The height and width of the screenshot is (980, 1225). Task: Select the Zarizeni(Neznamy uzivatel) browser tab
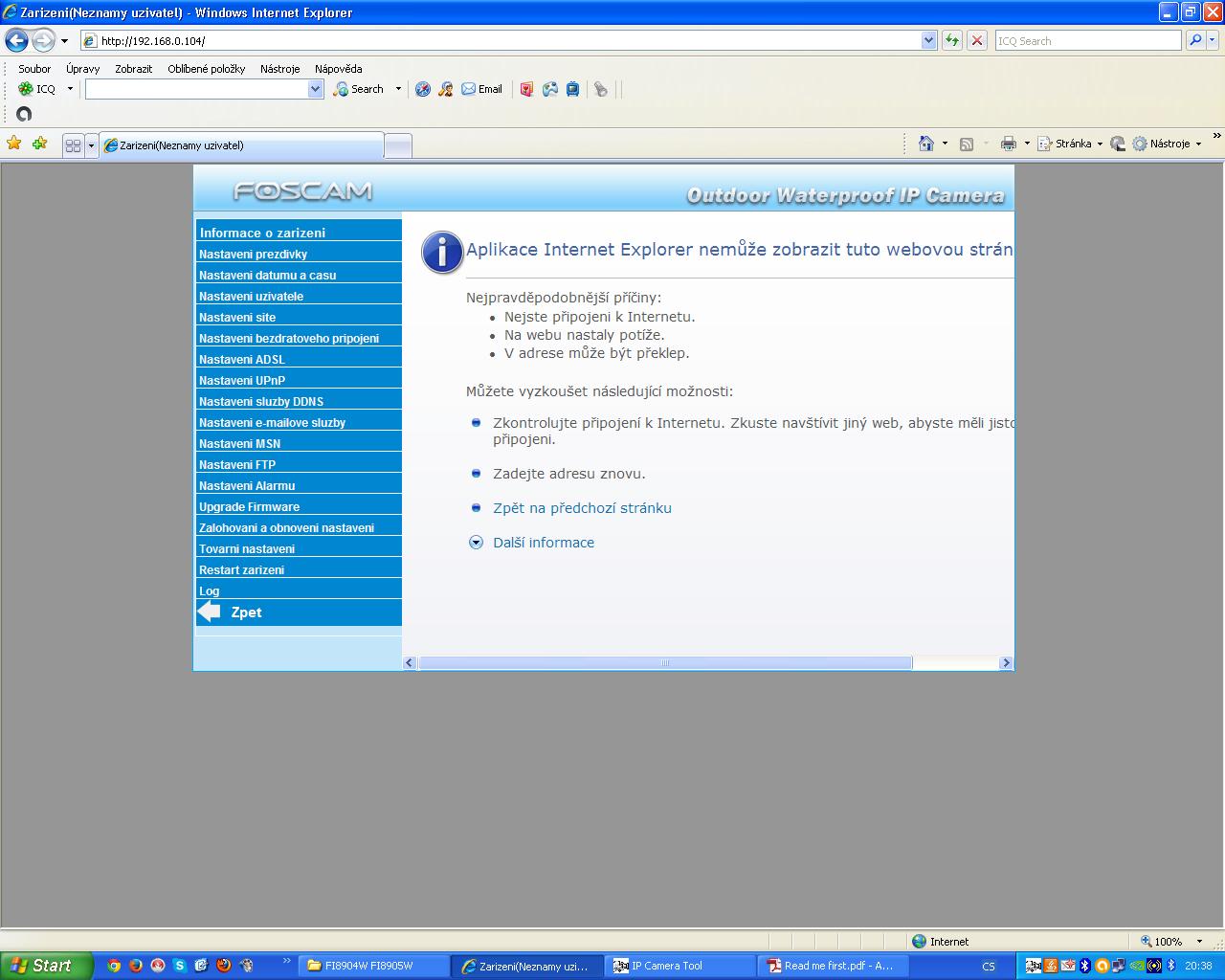(x=241, y=145)
